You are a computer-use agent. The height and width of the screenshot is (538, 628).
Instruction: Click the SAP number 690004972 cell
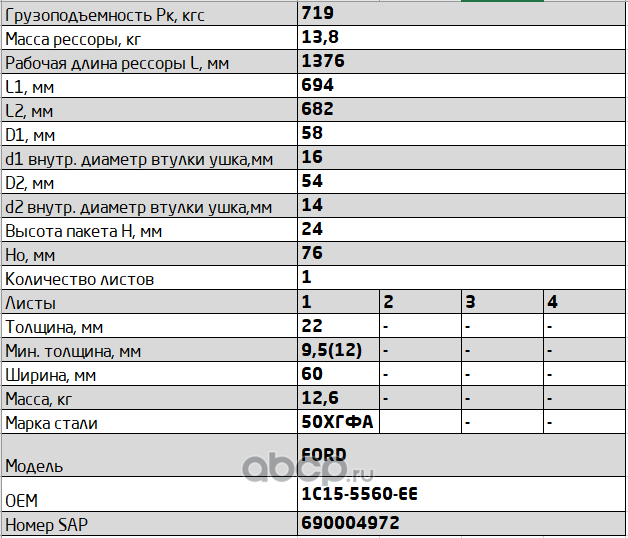click(x=350, y=524)
